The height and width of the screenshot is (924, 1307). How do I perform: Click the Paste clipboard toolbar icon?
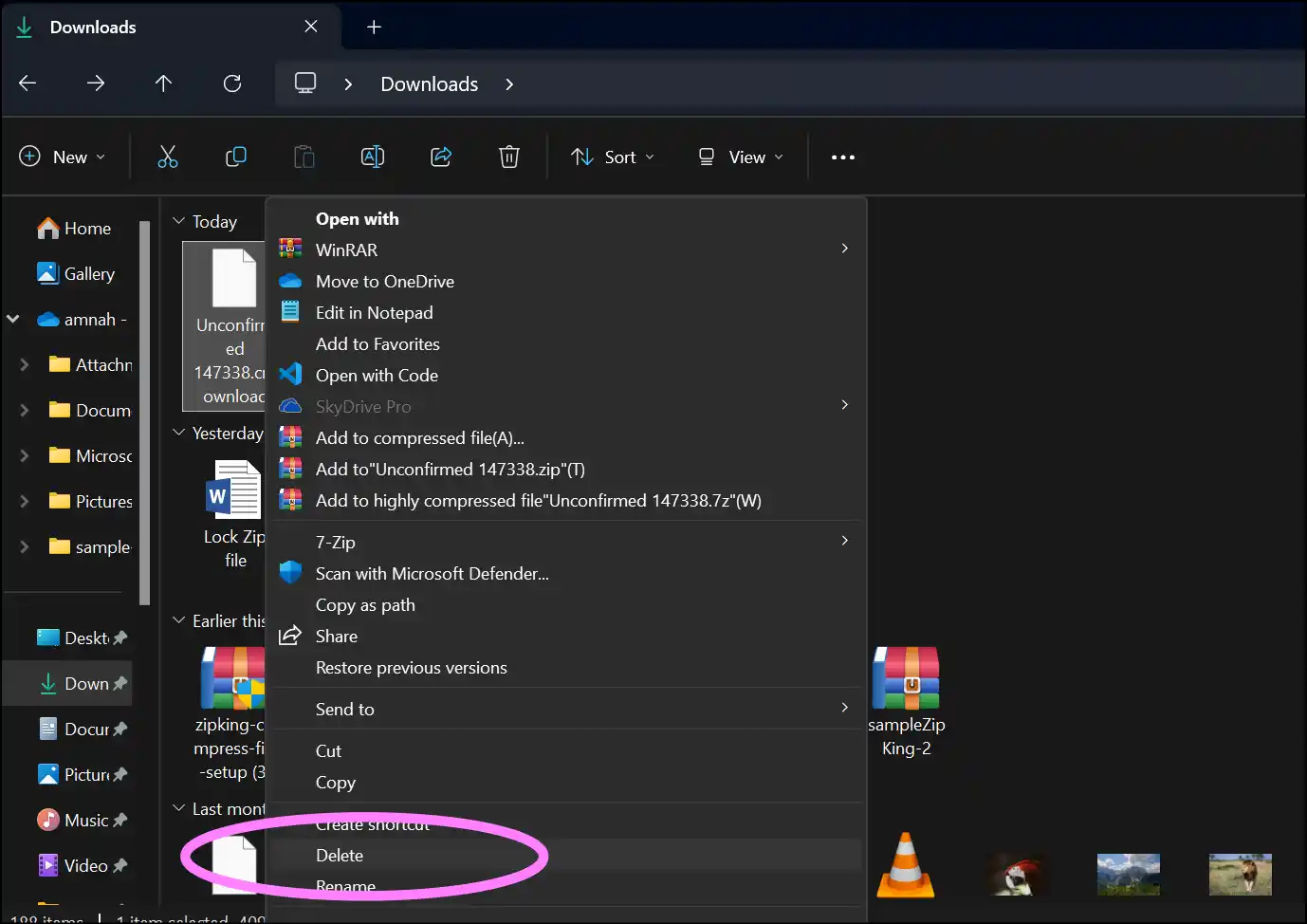[304, 157]
